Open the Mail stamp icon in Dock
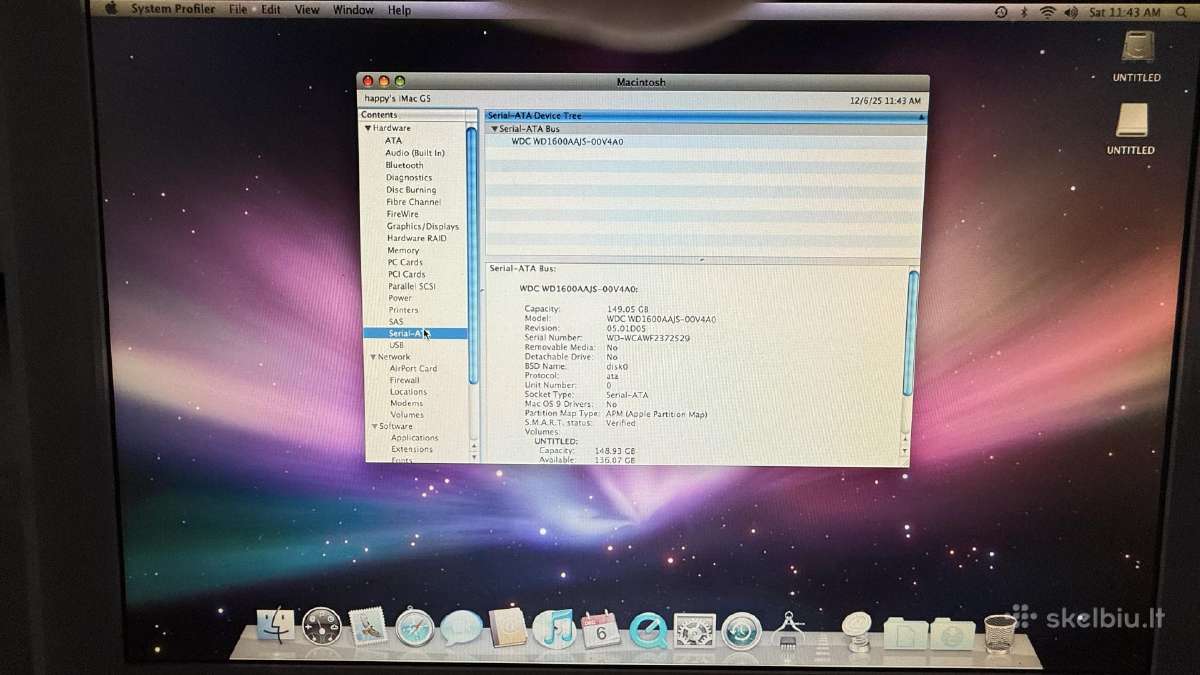1200x675 pixels. click(368, 627)
